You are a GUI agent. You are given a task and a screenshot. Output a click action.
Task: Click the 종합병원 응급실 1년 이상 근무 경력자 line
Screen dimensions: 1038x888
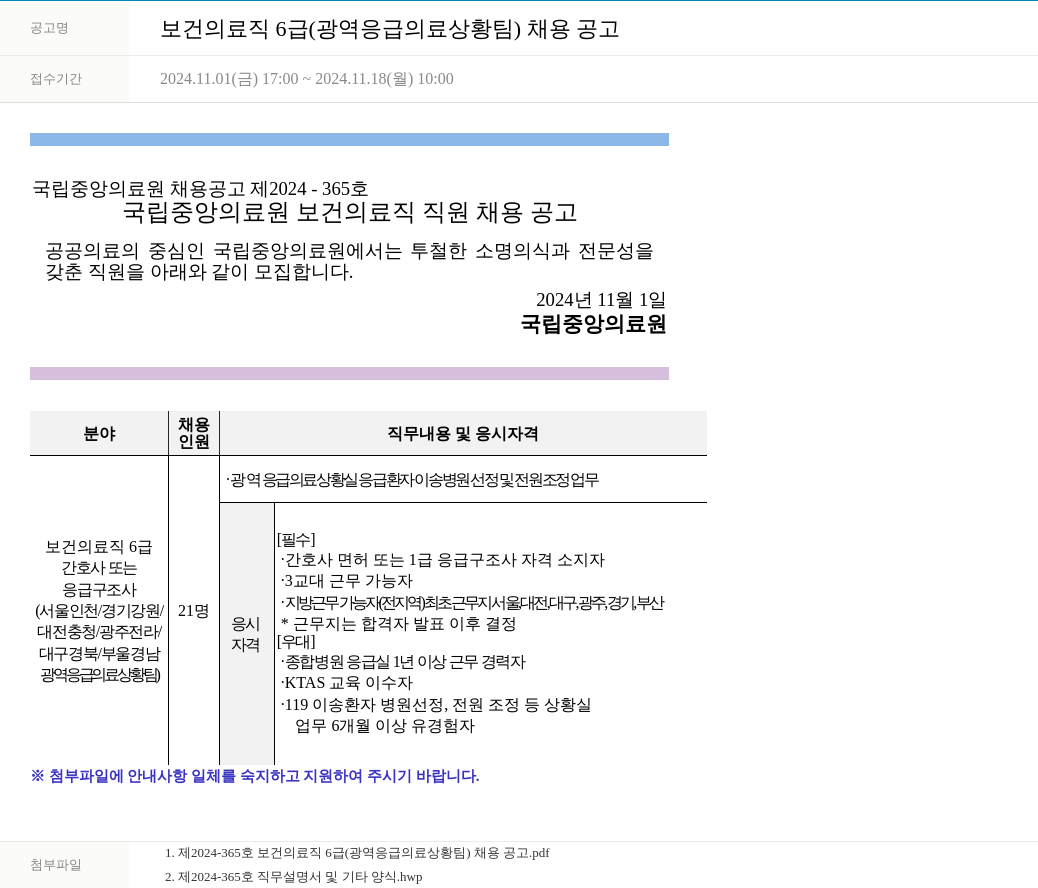pos(402,662)
